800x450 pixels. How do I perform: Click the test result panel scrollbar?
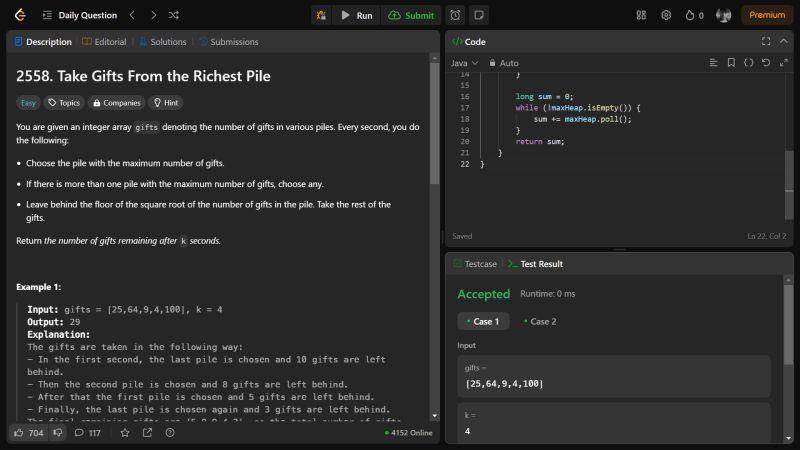[788, 324]
